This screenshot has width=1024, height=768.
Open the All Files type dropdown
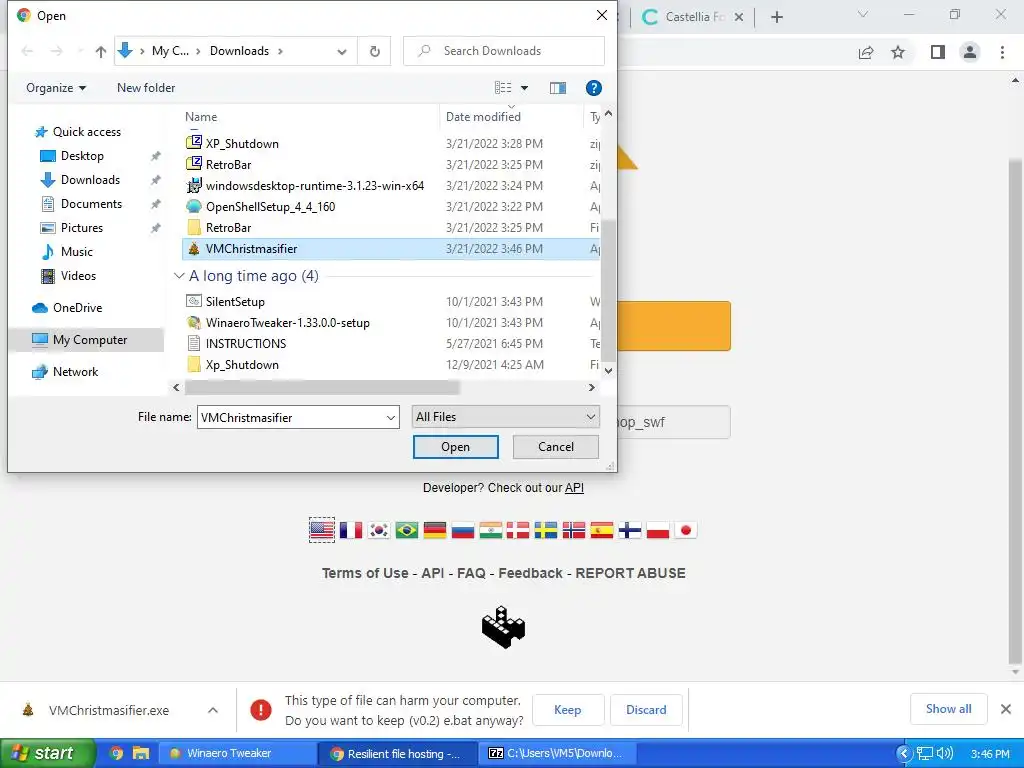click(x=505, y=417)
